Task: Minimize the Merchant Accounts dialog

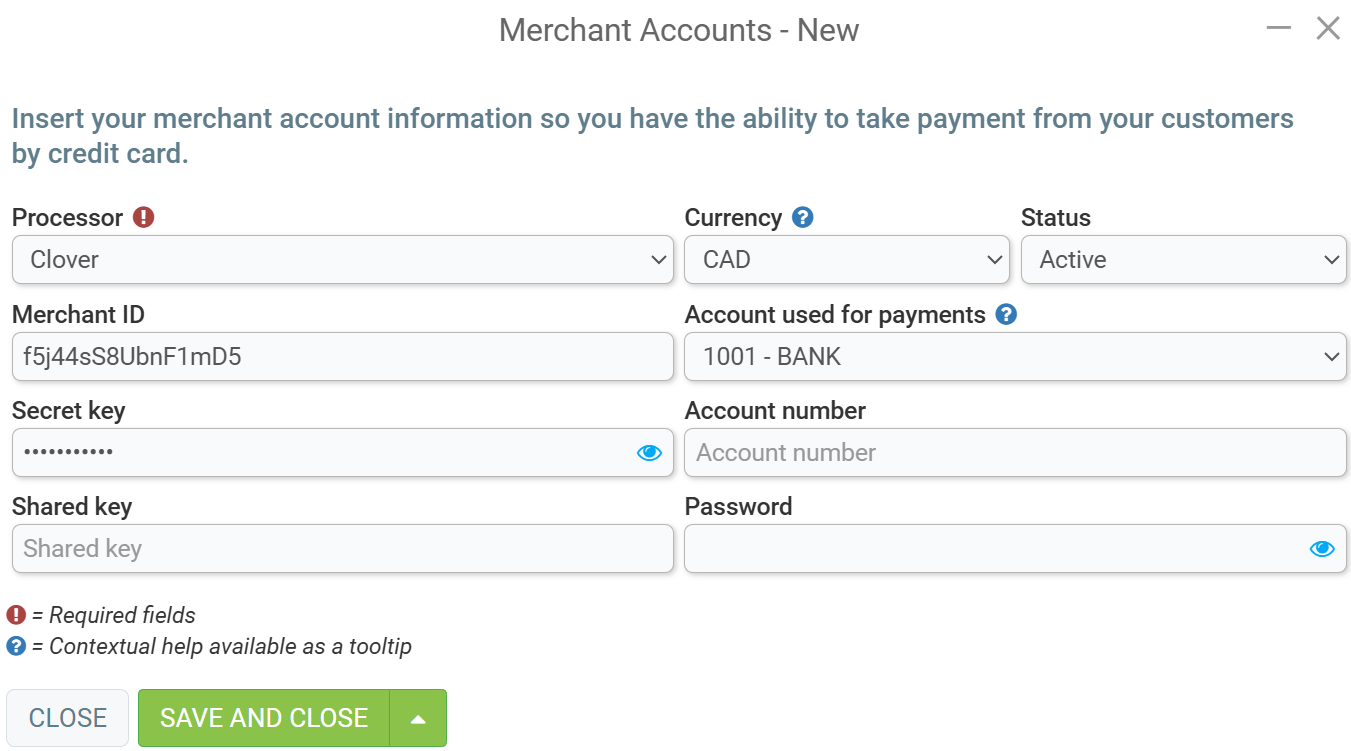Action: tap(1278, 28)
